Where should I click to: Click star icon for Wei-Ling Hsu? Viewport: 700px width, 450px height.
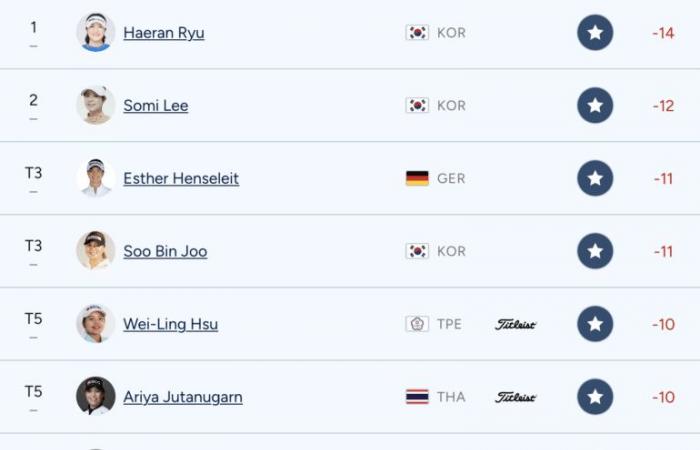pyautogui.click(x=595, y=324)
